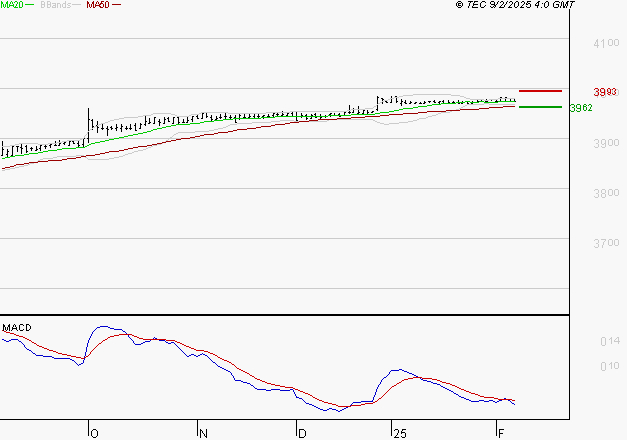Select the O month marker on time axis
The width and height of the screenshot is (627, 440).
94,433
